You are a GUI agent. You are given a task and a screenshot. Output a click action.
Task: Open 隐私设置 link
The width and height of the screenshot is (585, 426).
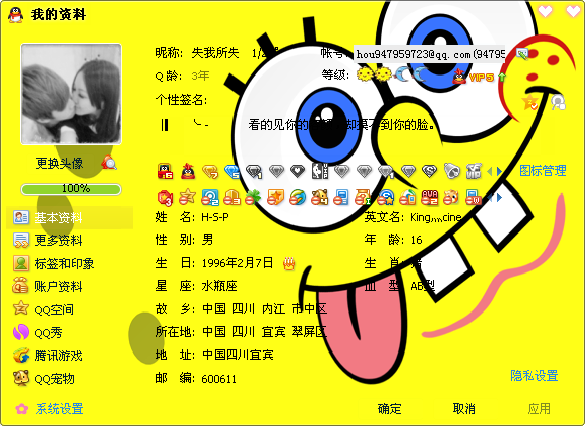pos(534,375)
